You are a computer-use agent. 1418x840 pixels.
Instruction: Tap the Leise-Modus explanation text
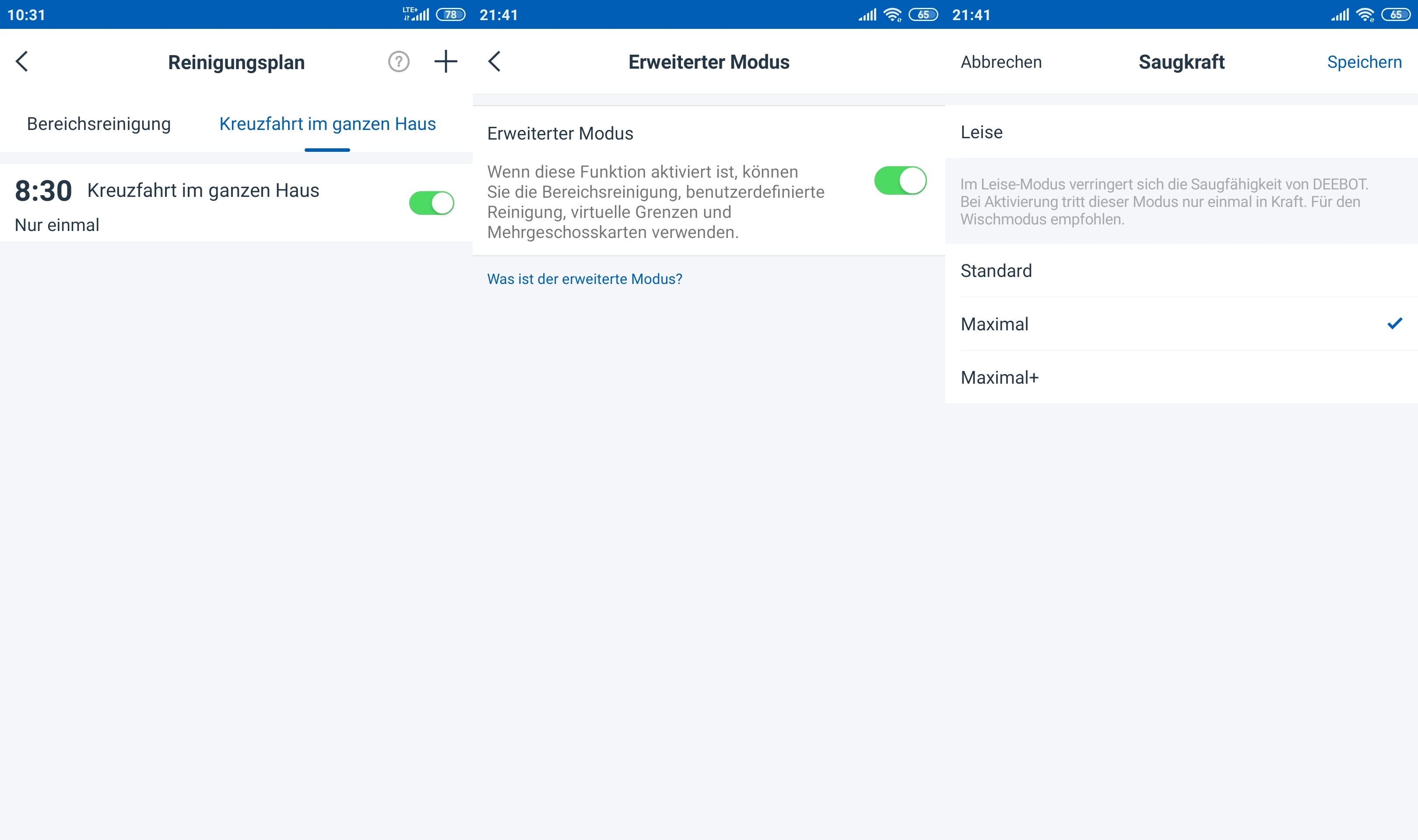[1164, 202]
